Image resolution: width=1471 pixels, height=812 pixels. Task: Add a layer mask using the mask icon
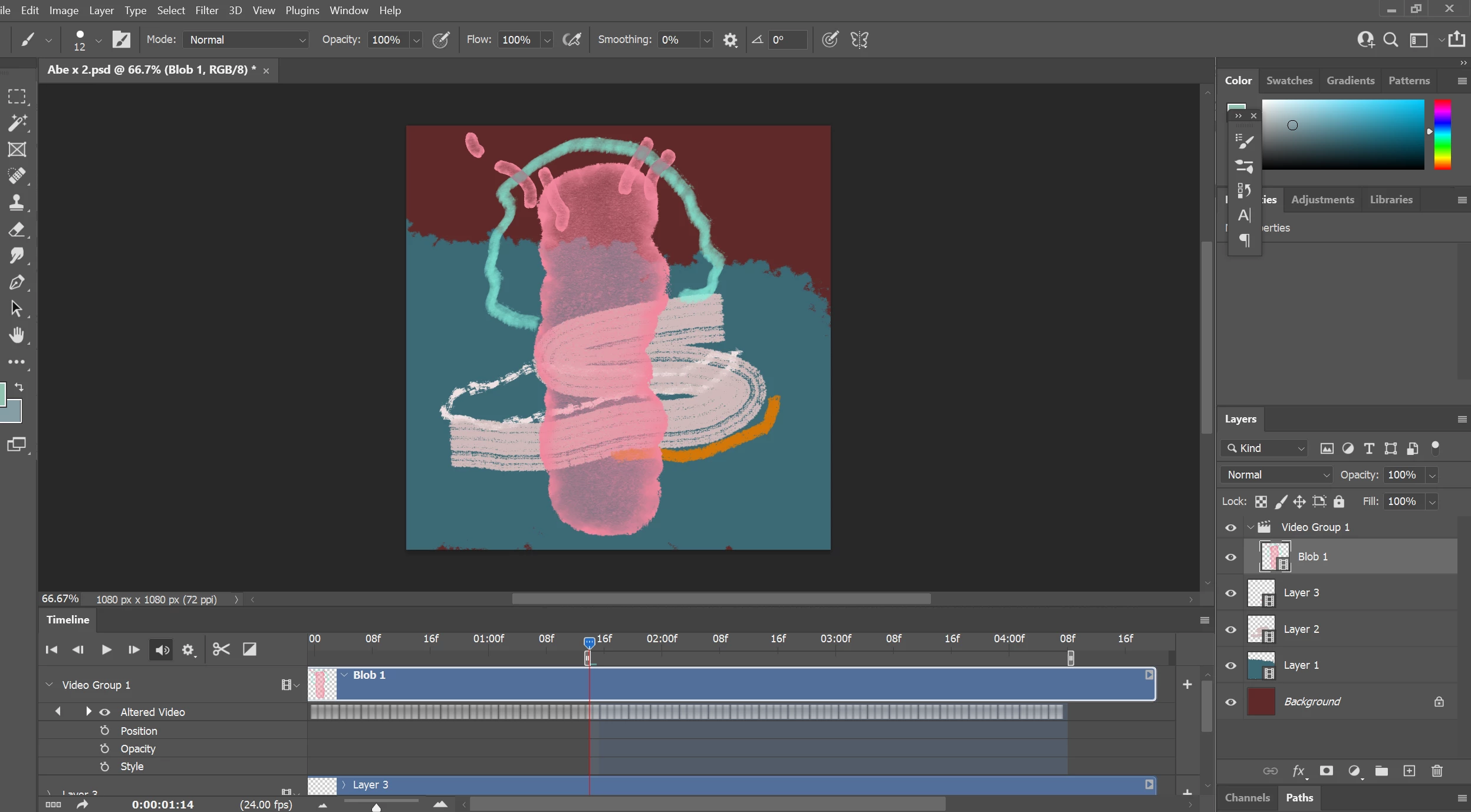click(1326, 771)
